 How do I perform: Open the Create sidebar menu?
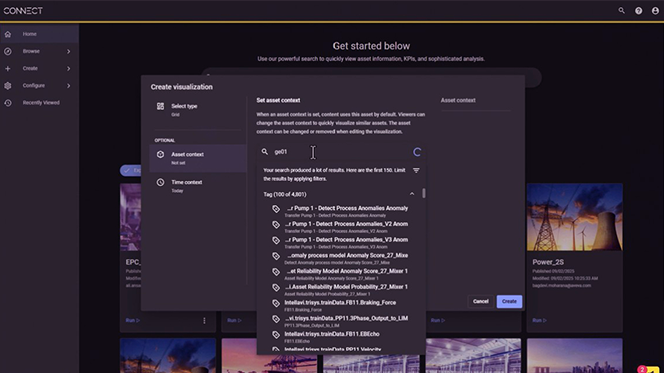[x=39, y=68]
